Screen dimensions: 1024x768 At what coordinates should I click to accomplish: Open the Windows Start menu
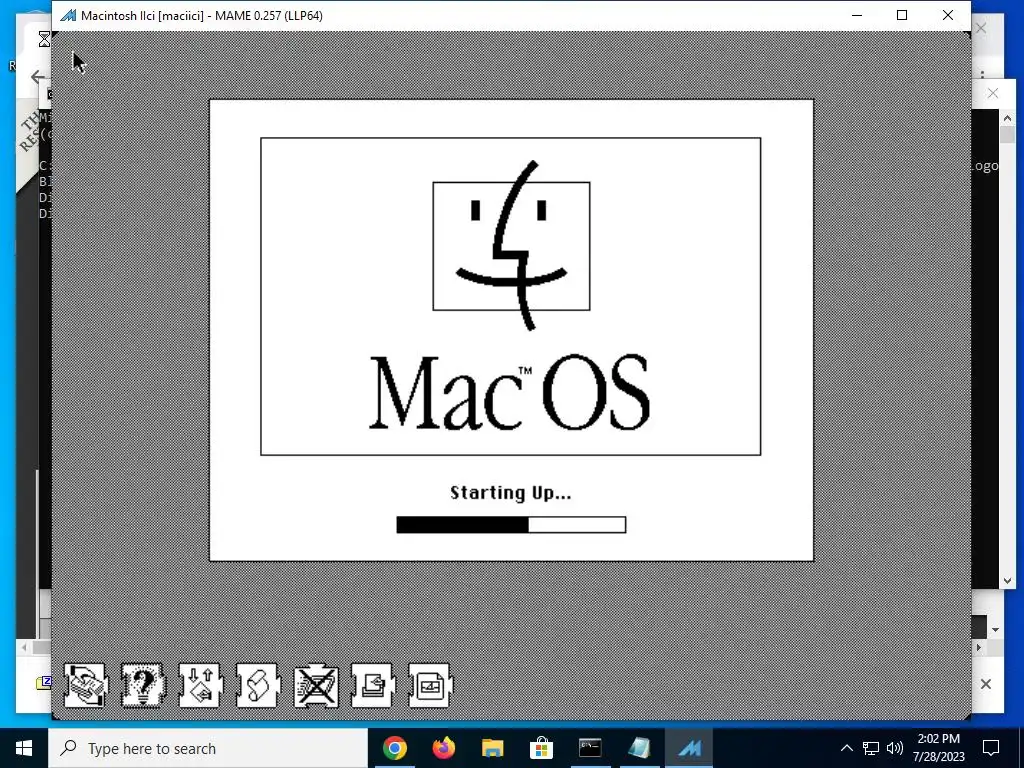(24, 748)
